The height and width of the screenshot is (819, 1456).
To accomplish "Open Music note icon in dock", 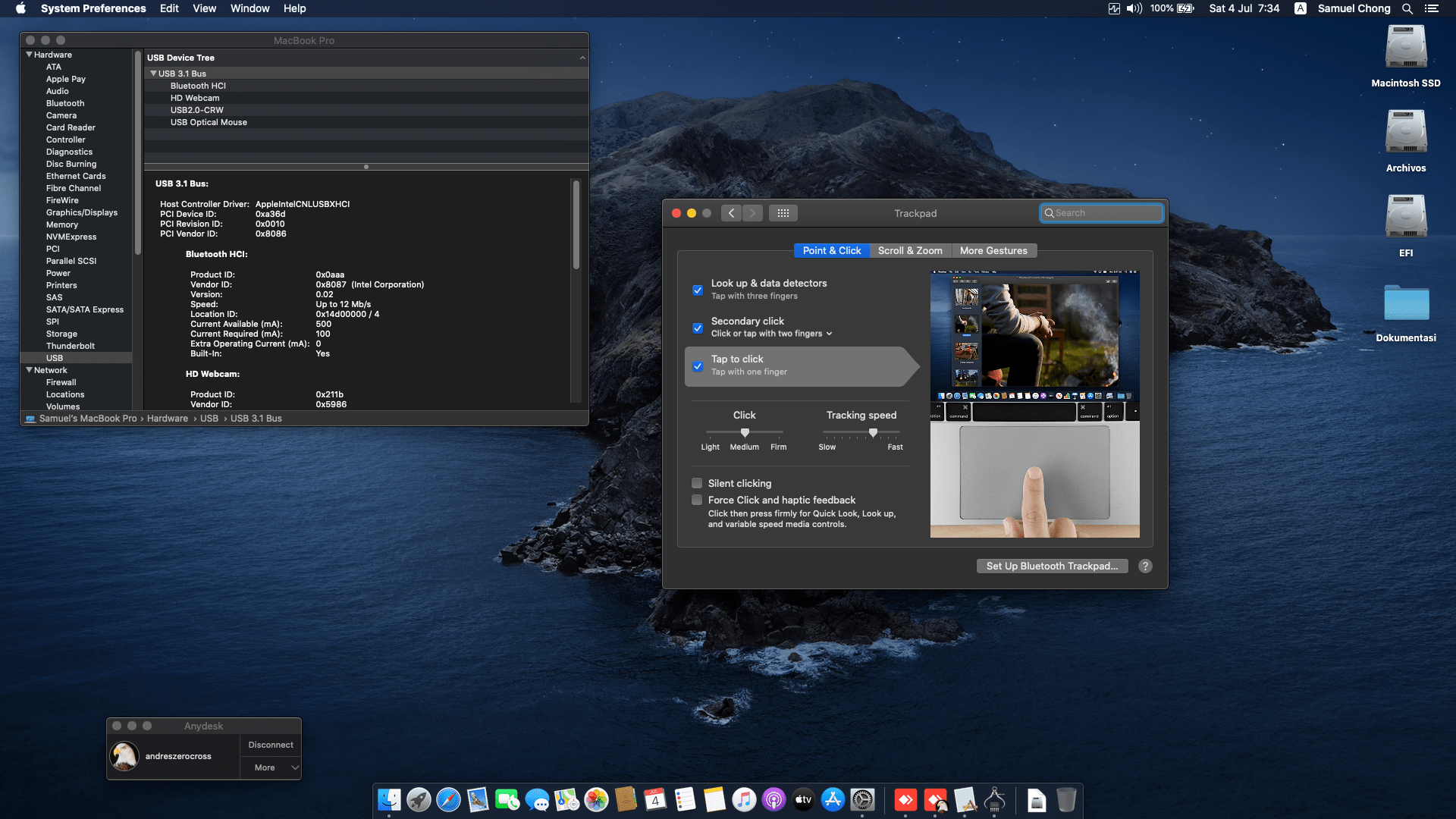I will 744,800.
